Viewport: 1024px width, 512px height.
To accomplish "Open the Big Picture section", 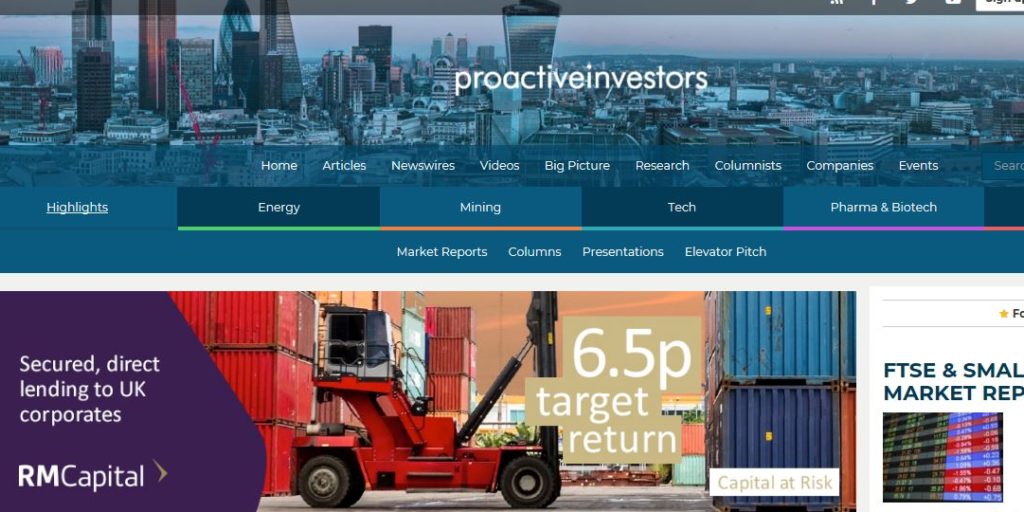I will tap(577, 166).
